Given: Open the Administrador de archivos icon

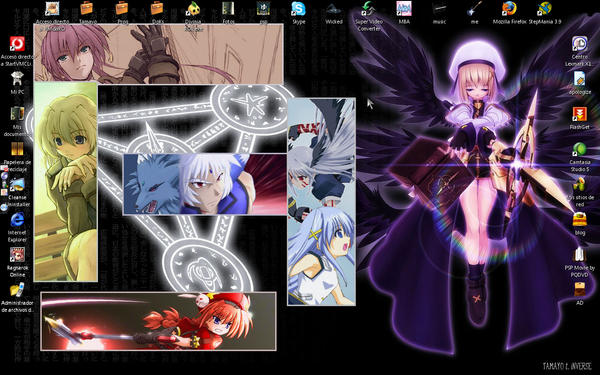Looking at the screenshot, I should click(17, 290).
